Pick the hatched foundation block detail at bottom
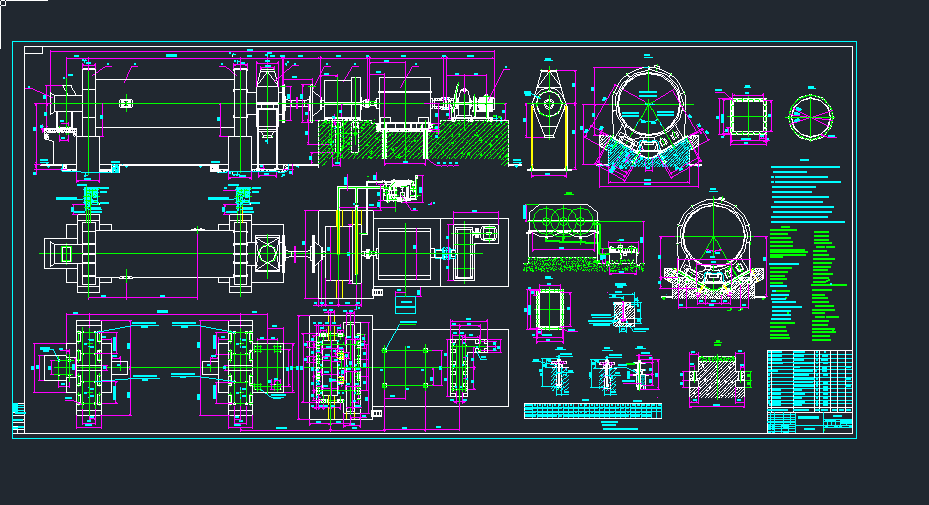The image size is (929, 505). (x=716, y=380)
